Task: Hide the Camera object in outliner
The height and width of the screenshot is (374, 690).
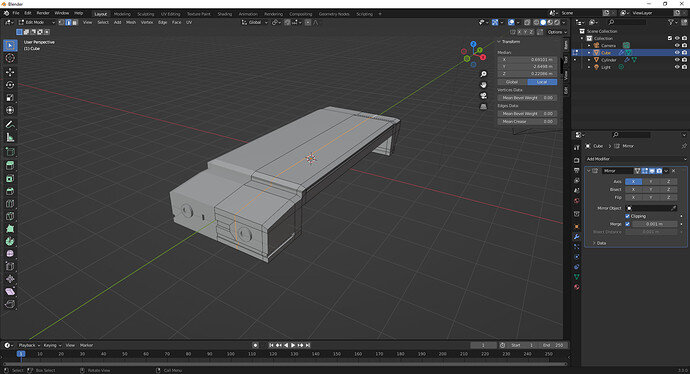Action: click(677, 45)
